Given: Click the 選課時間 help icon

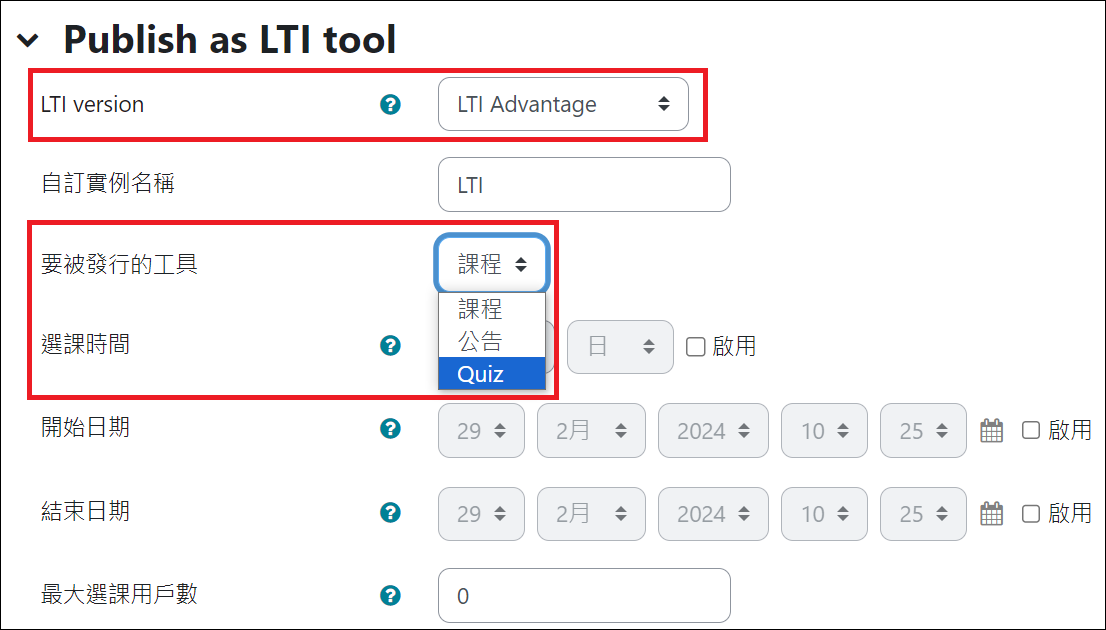Looking at the screenshot, I should pyautogui.click(x=391, y=345).
